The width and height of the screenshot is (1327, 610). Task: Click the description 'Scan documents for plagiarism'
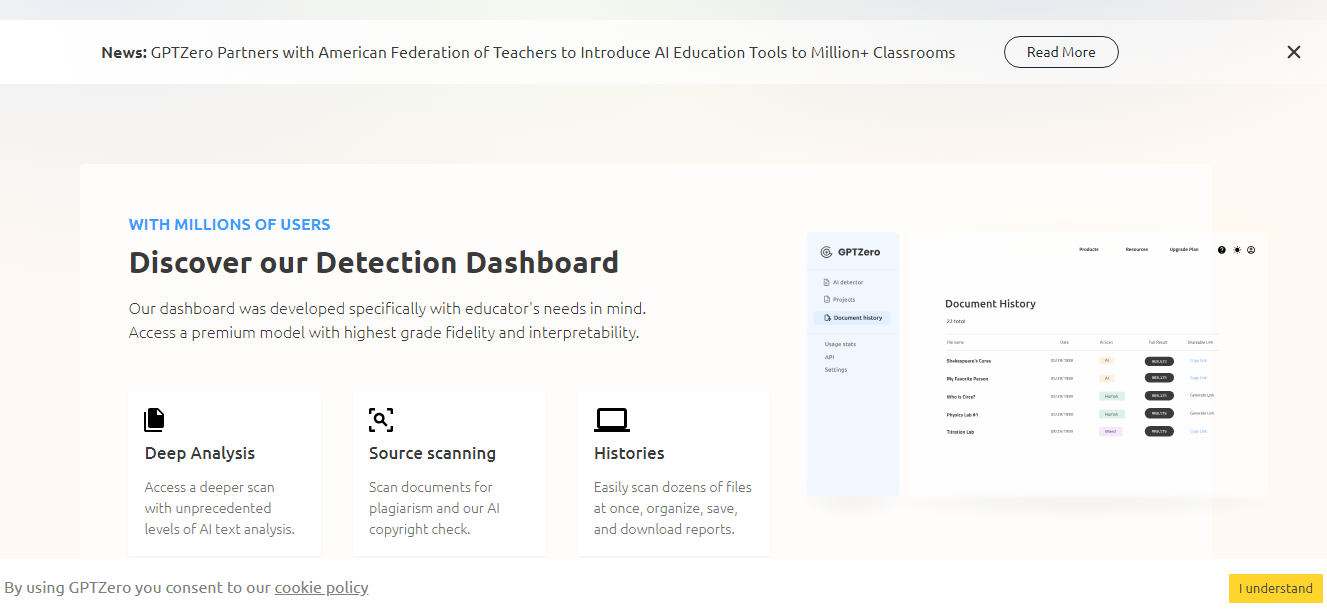point(434,508)
